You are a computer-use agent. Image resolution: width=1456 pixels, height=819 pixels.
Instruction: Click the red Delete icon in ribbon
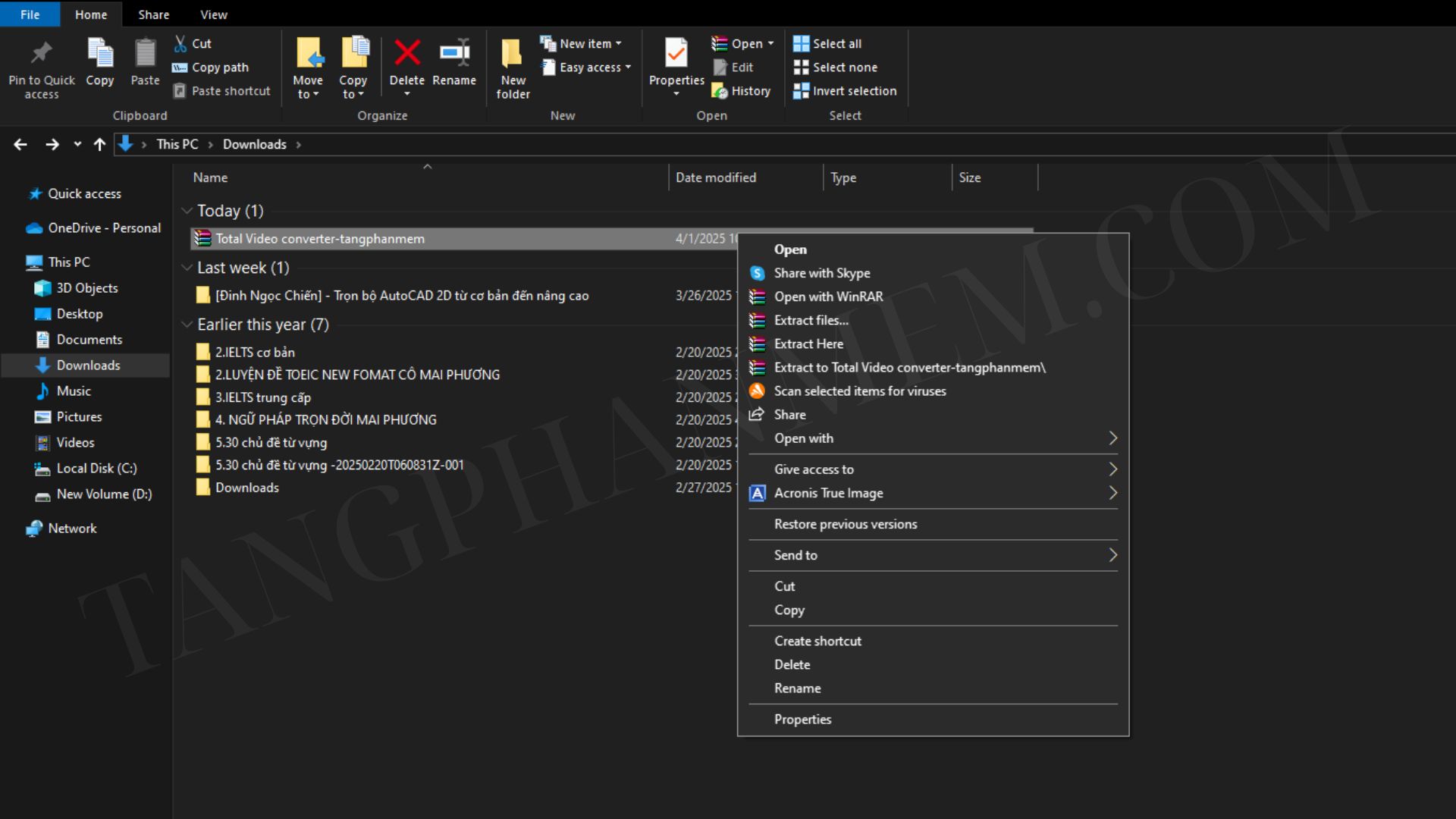coord(407,53)
